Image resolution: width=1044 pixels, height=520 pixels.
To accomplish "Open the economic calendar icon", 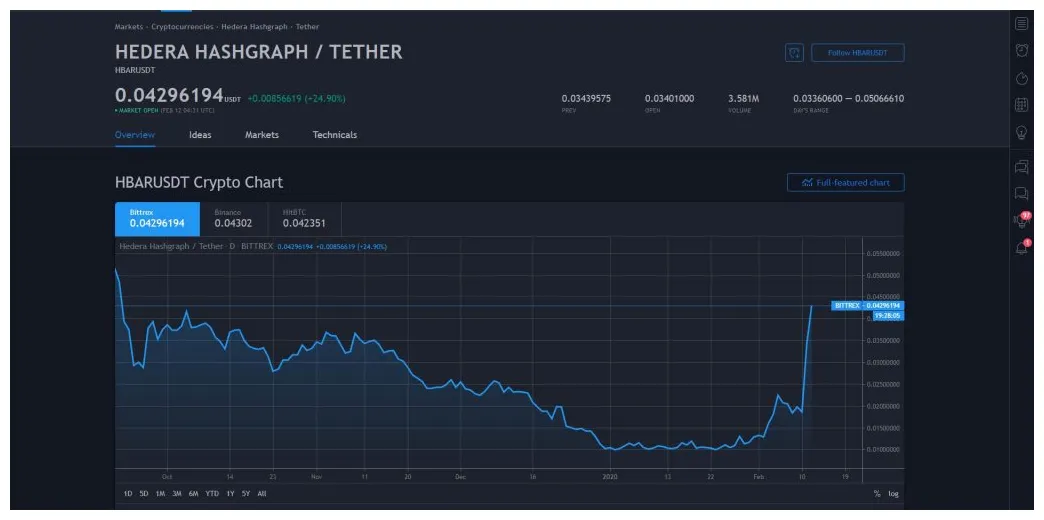I will 1021,104.
